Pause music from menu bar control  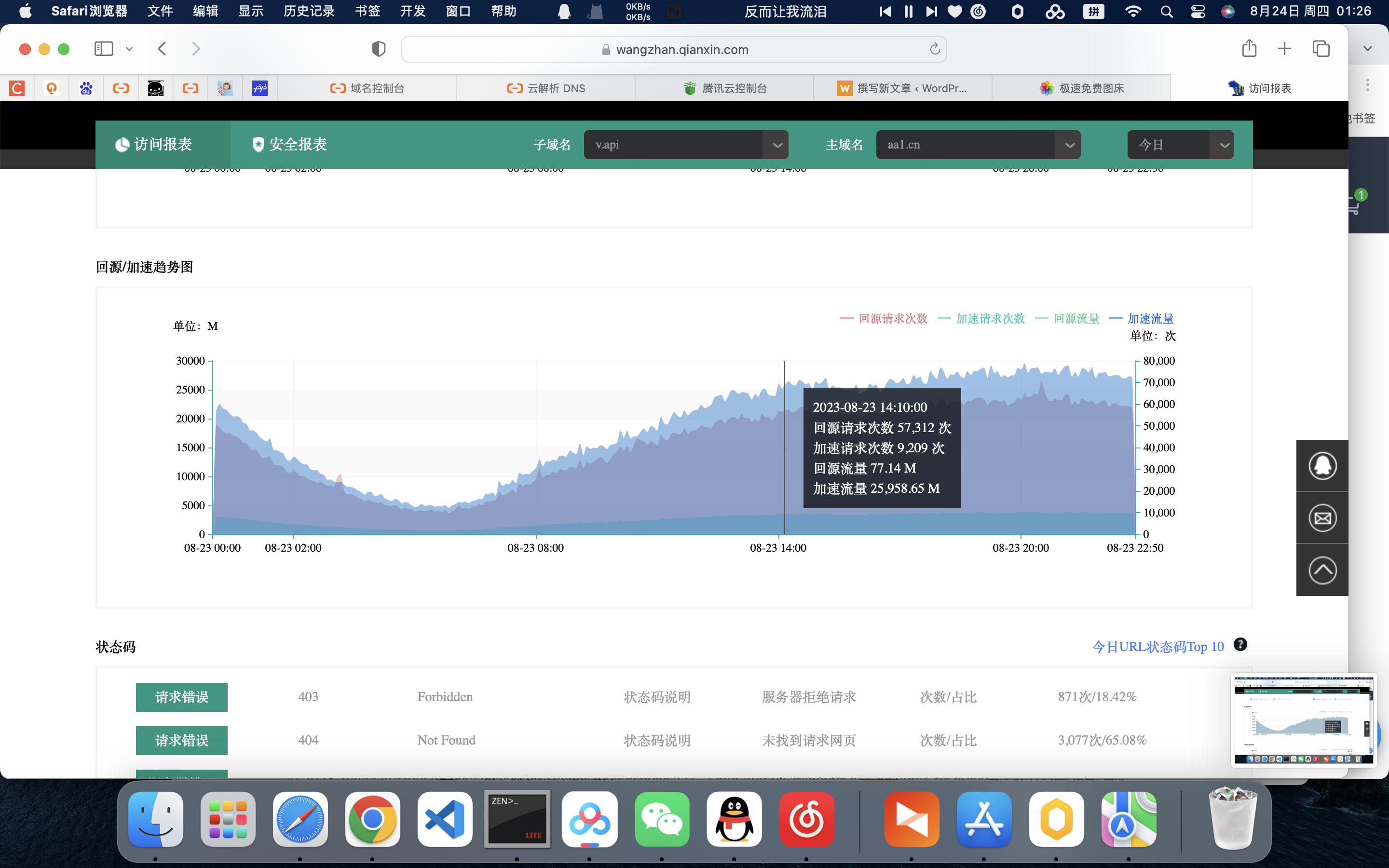coord(908,12)
